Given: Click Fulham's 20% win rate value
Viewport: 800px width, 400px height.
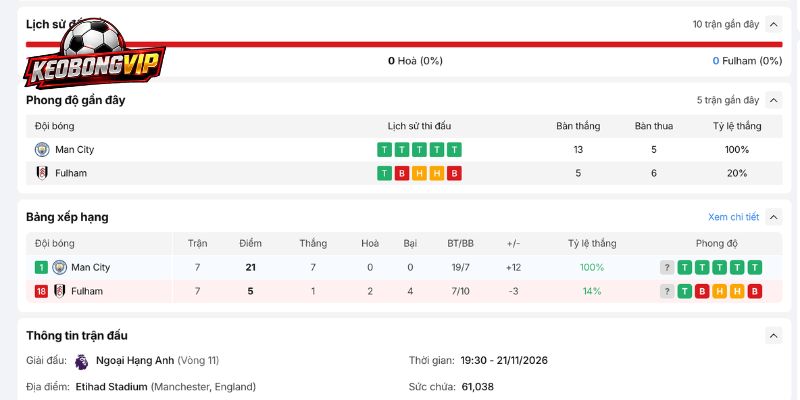Looking at the screenshot, I should pos(737,173).
